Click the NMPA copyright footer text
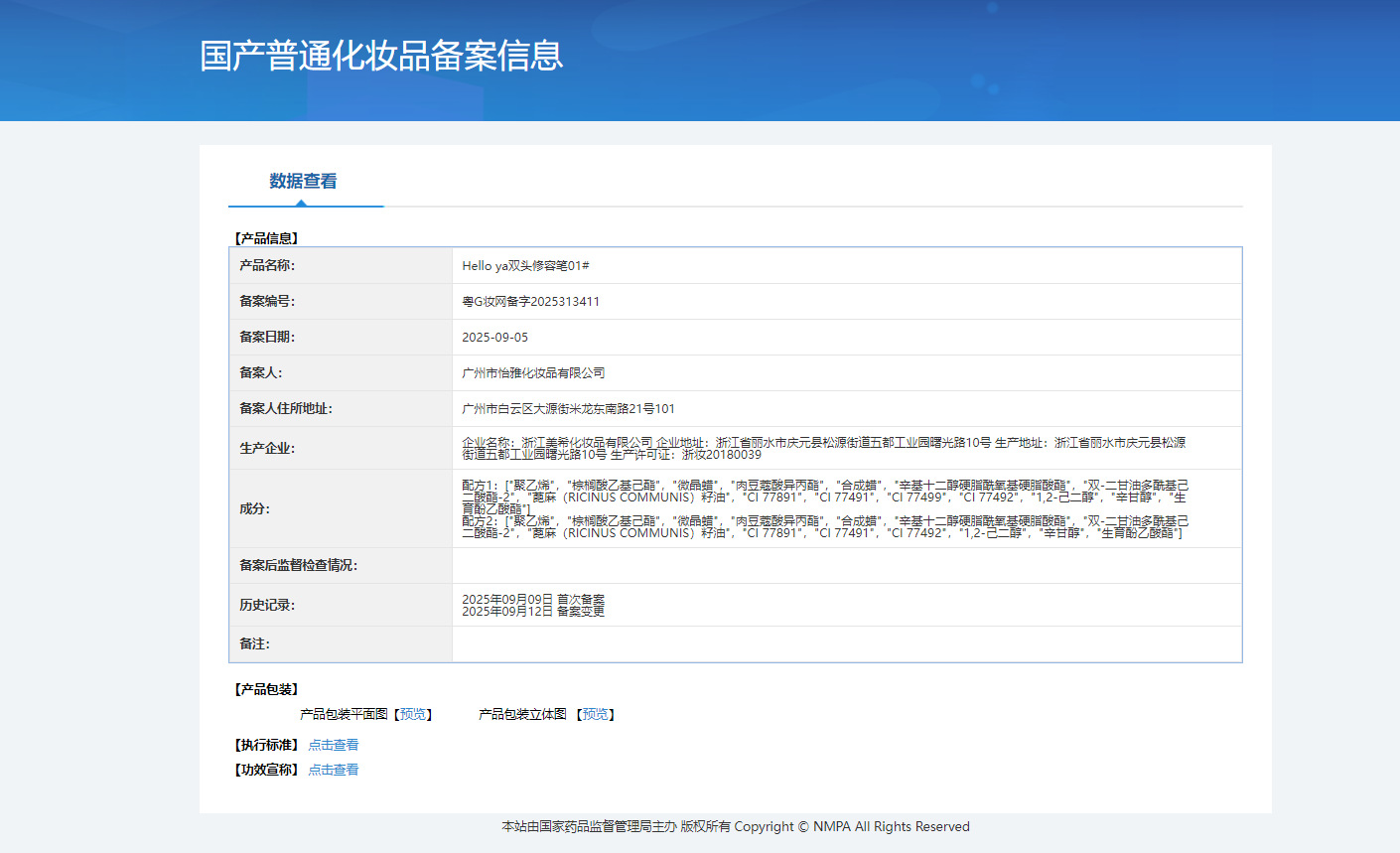The height and width of the screenshot is (853, 1400). (735, 826)
